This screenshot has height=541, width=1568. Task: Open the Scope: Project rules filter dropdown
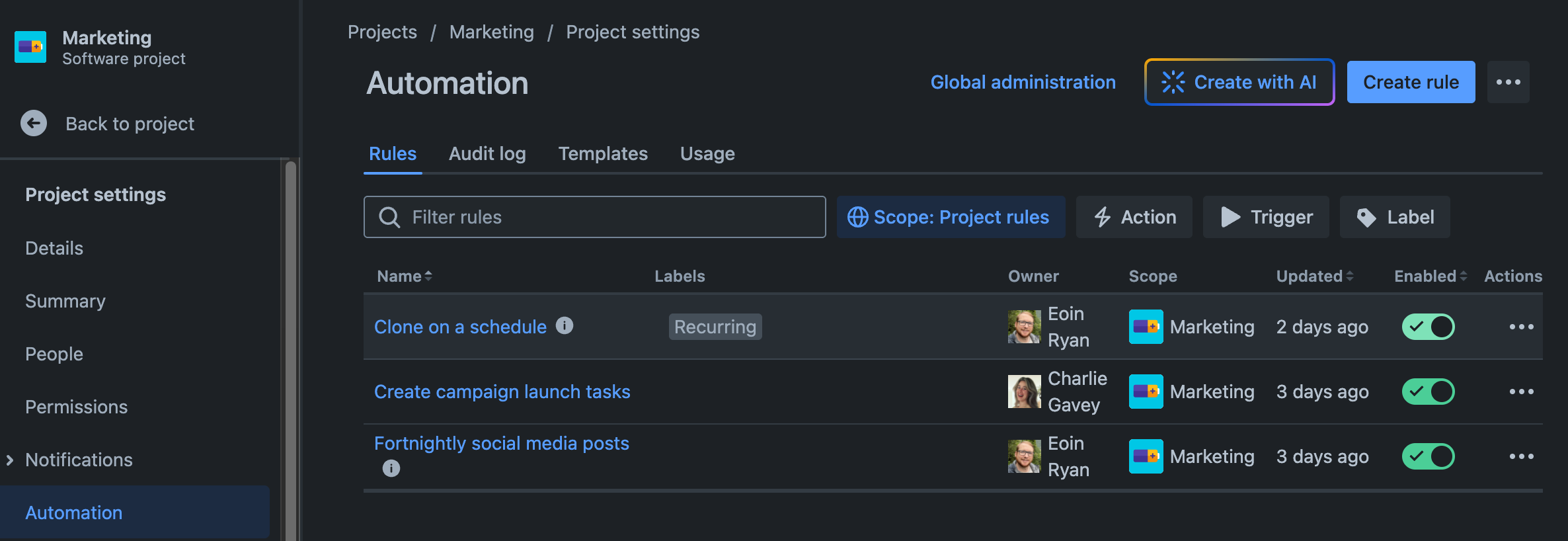(950, 217)
